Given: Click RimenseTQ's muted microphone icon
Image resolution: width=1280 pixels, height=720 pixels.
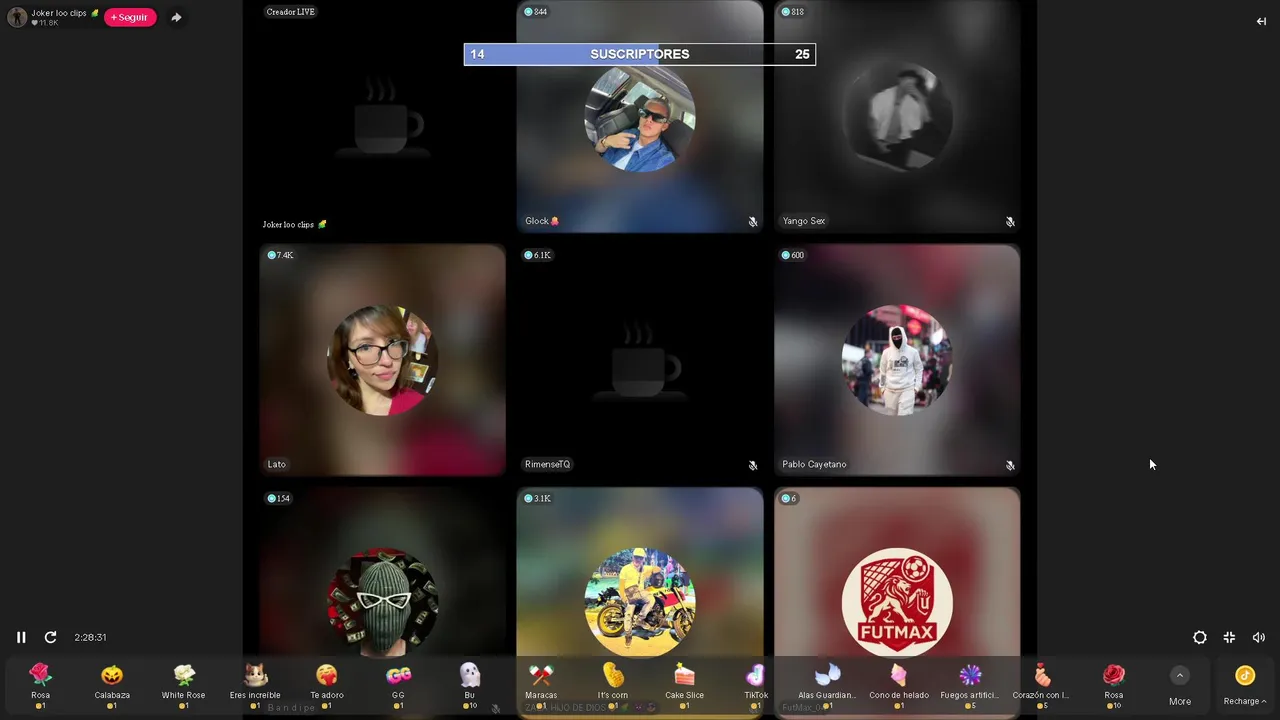Looking at the screenshot, I should (753, 465).
